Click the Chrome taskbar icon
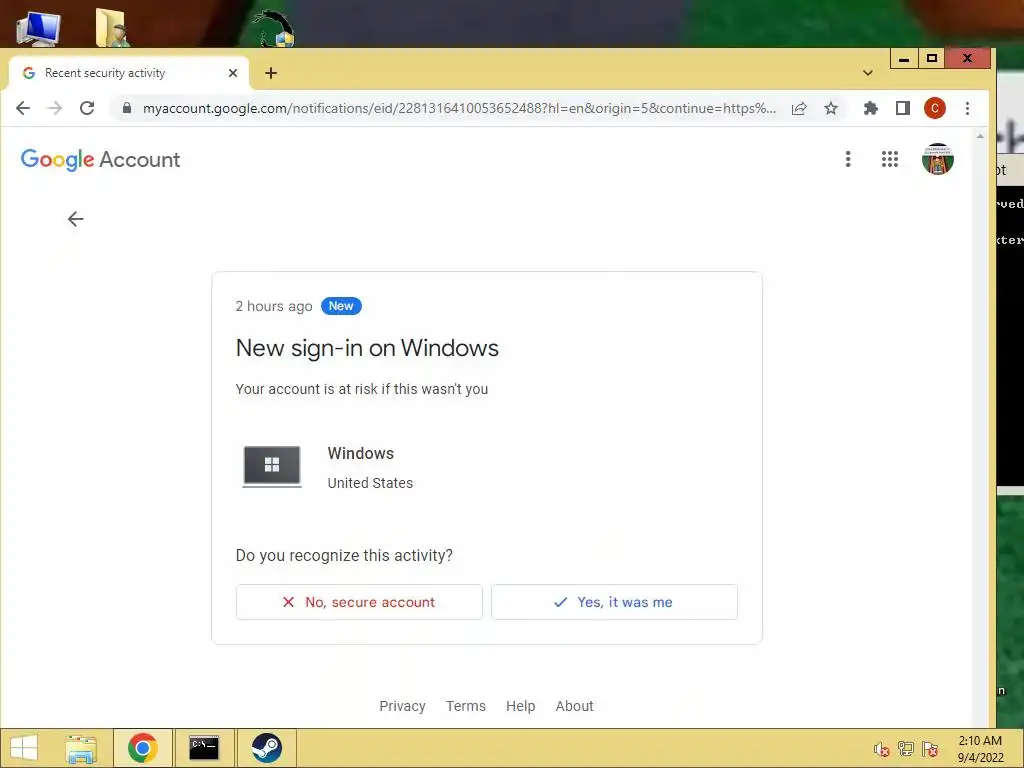1024x768 pixels. pos(142,748)
